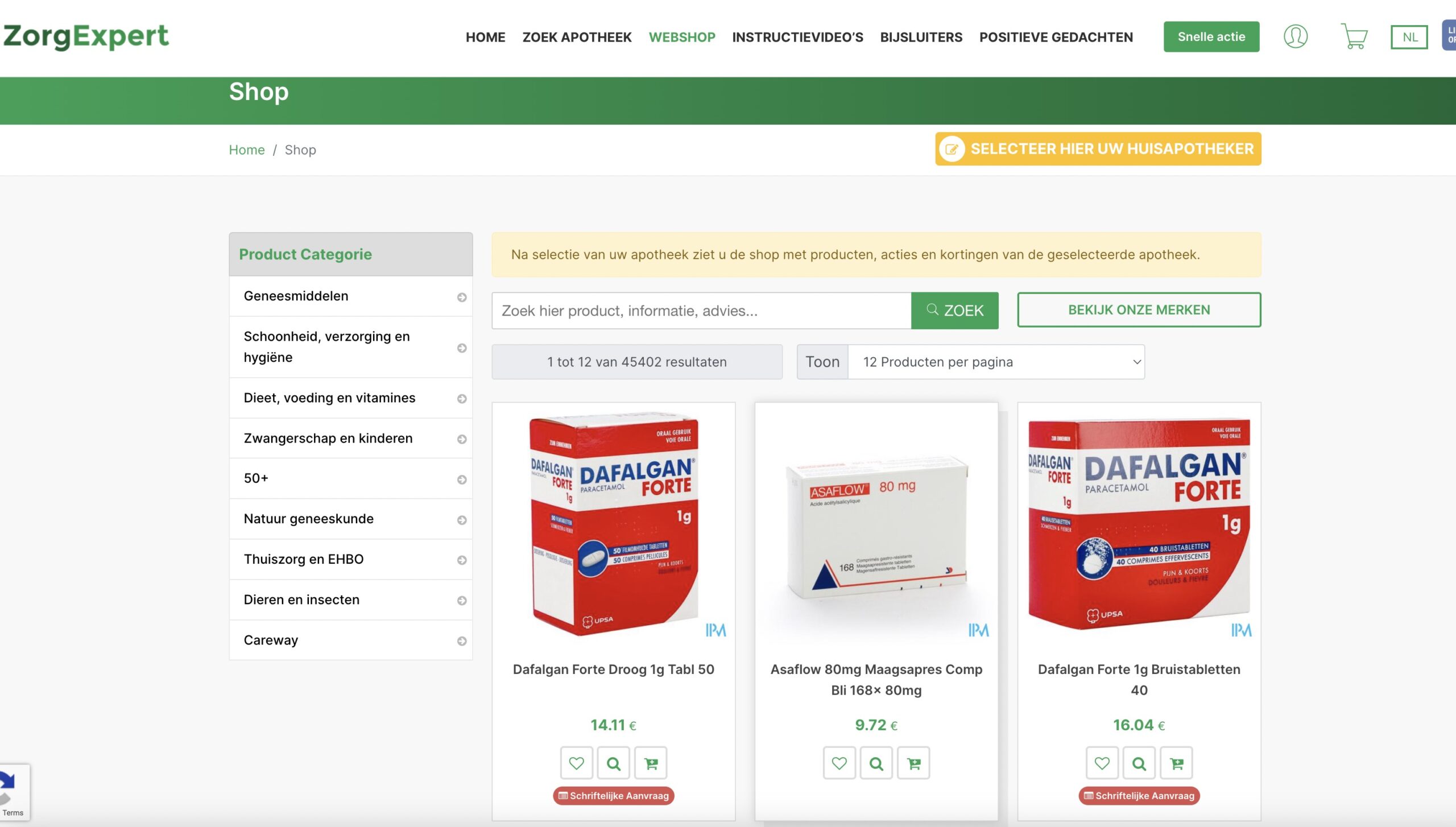Click reCAPTCHA Terms link

coord(13,813)
